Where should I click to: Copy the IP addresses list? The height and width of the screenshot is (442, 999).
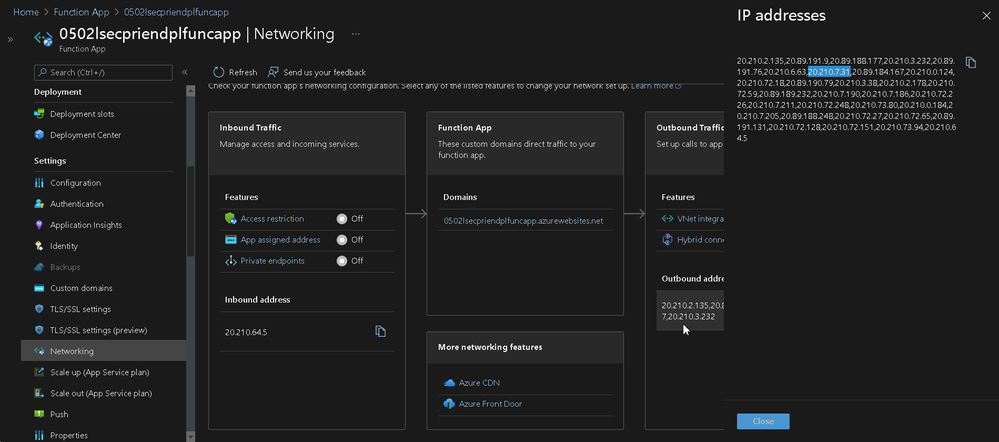point(970,62)
